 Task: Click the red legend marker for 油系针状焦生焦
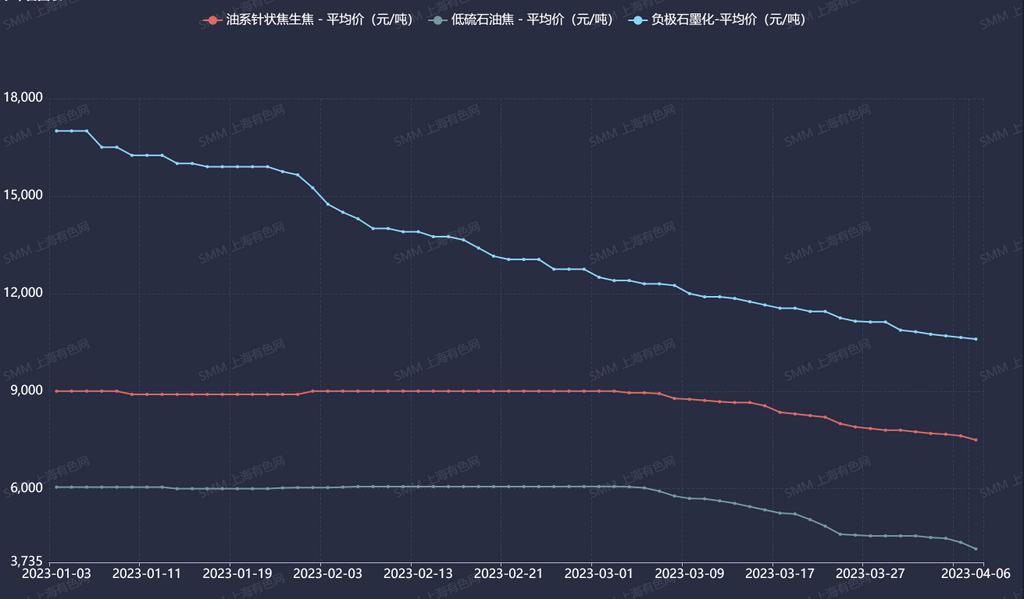(212, 20)
